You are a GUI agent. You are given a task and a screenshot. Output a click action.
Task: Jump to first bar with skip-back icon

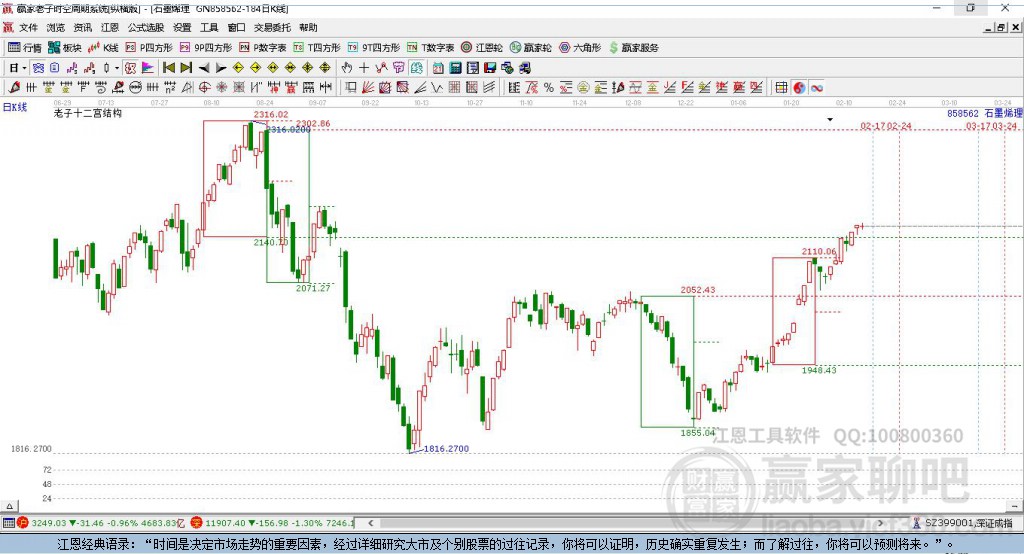click(x=168, y=68)
